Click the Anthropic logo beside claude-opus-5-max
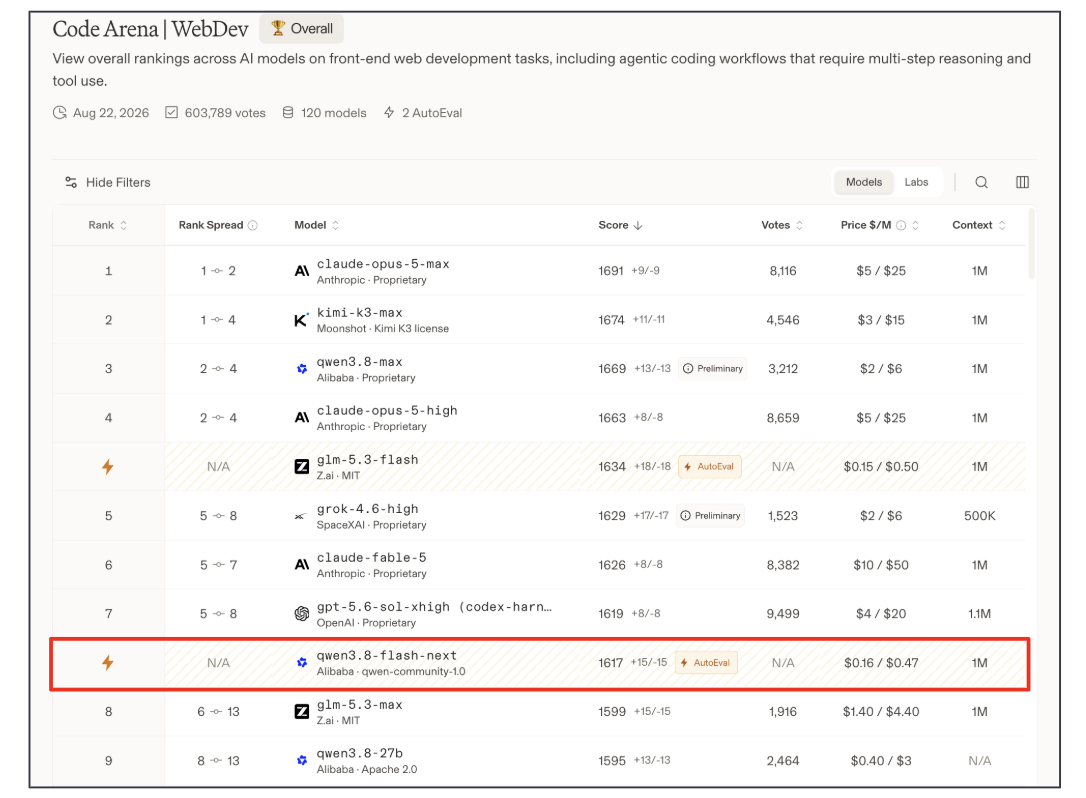Screen dimensions: 1086x798 pos(301,271)
